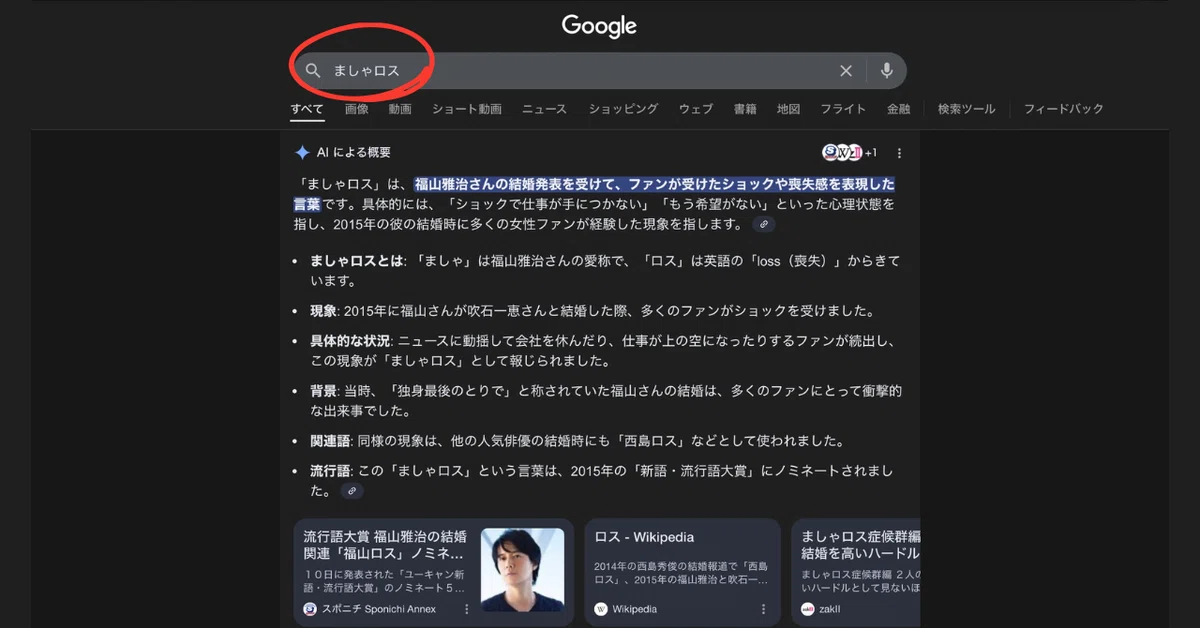Open the AI overview three-dot menu
Screen dimensions: 1200x628
899,153
